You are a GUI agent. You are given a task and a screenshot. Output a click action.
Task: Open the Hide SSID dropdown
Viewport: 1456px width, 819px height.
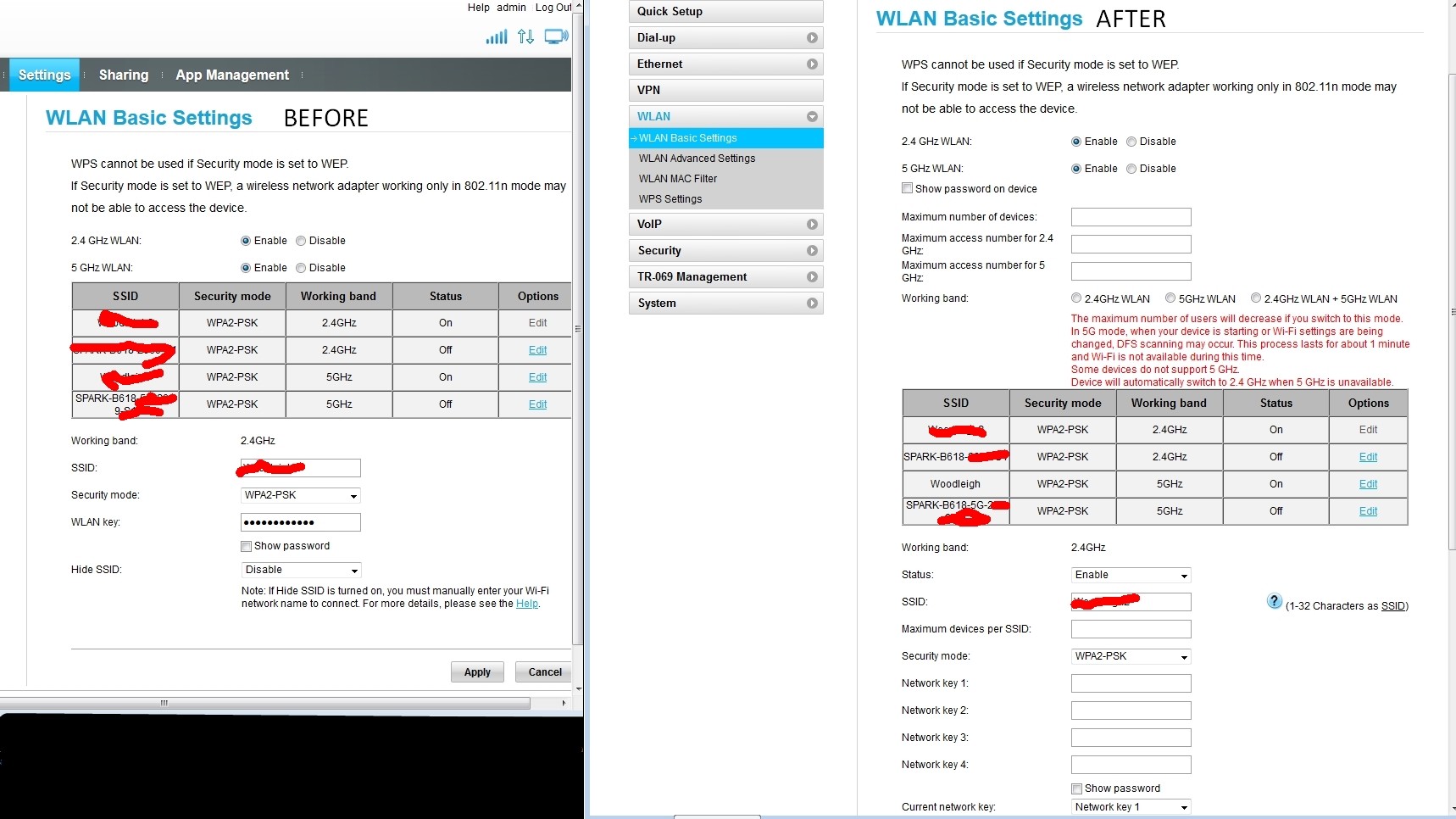point(301,571)
